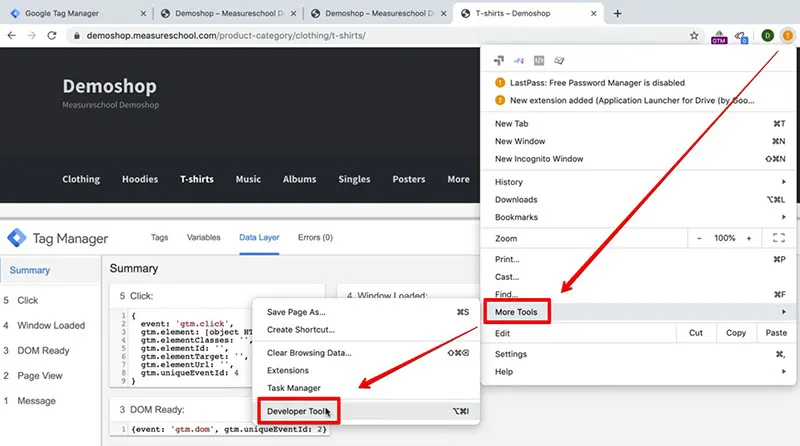Open the Albums navigation link
This screenshot has height=446, width=800.
click(x=299, y=179)
